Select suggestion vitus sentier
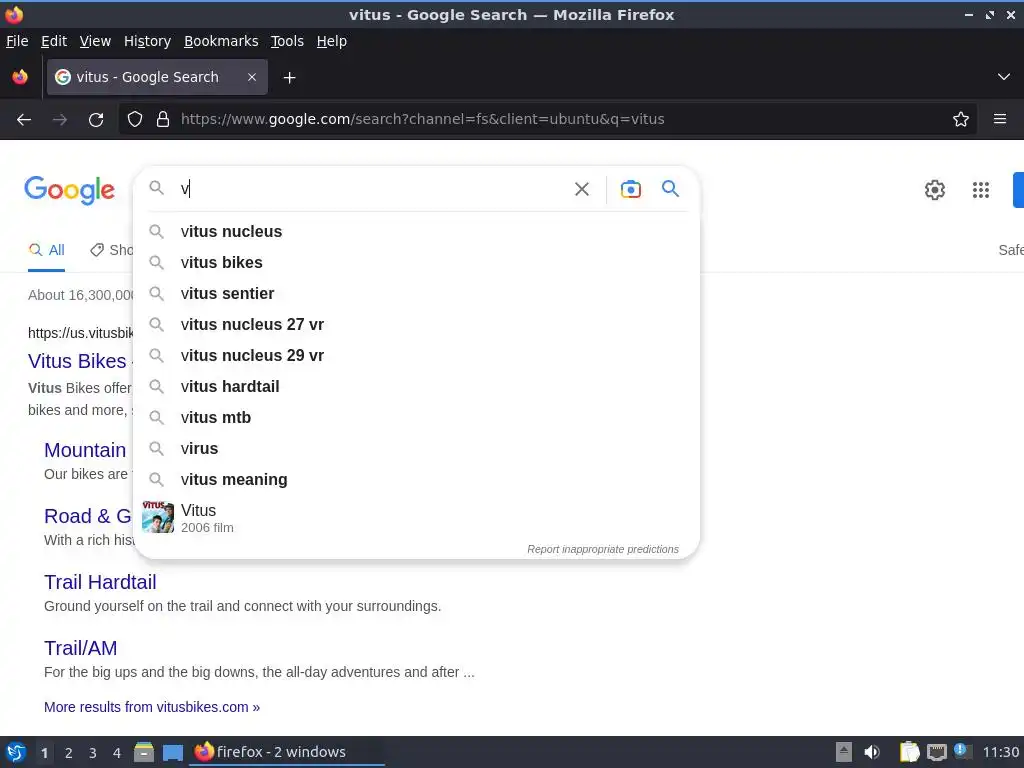Image resolution: width=1024 pixels, height=768 pixels. tap(416, 294)
